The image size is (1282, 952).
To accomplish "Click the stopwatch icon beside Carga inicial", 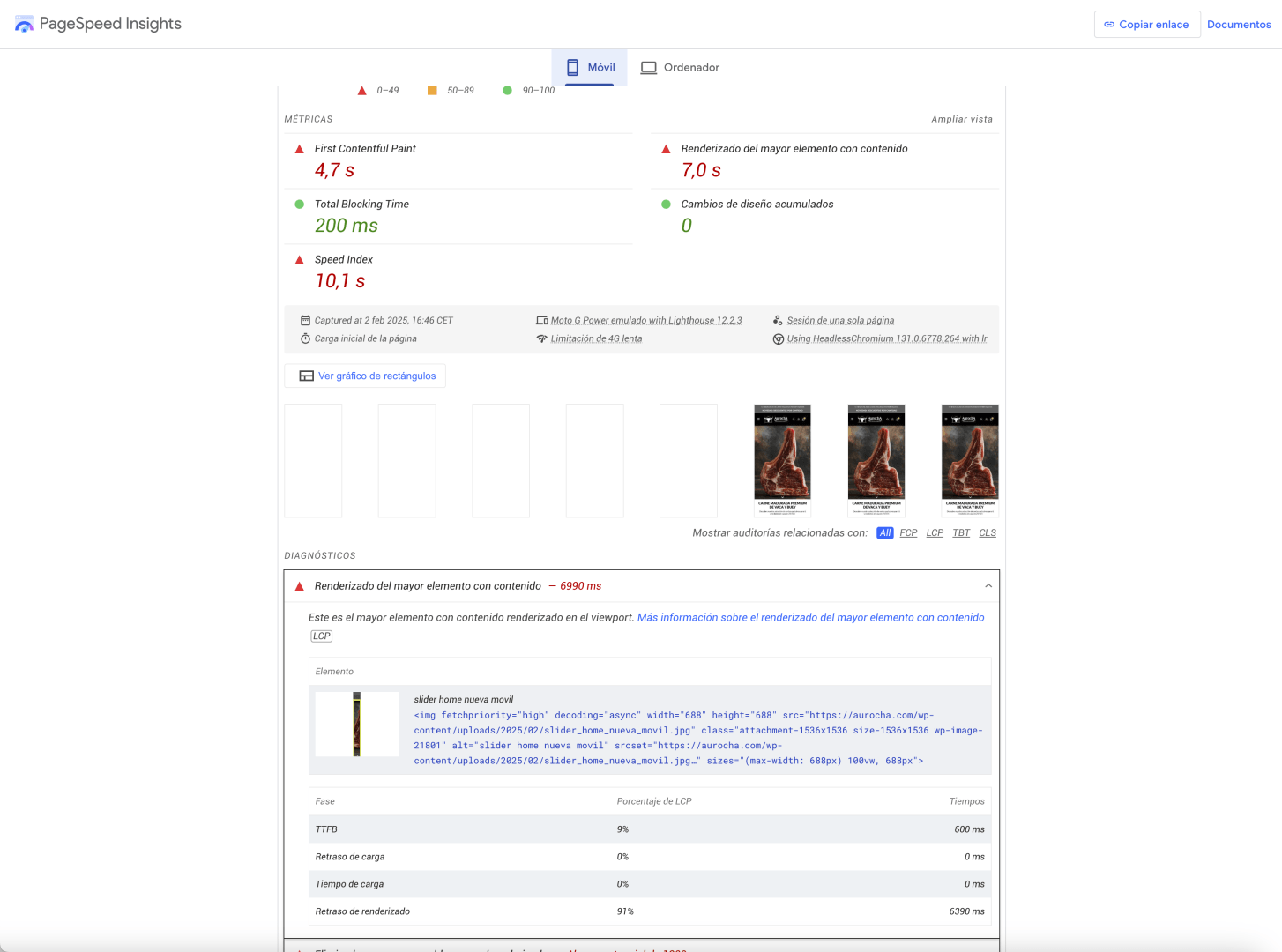I will click(305, 338).
